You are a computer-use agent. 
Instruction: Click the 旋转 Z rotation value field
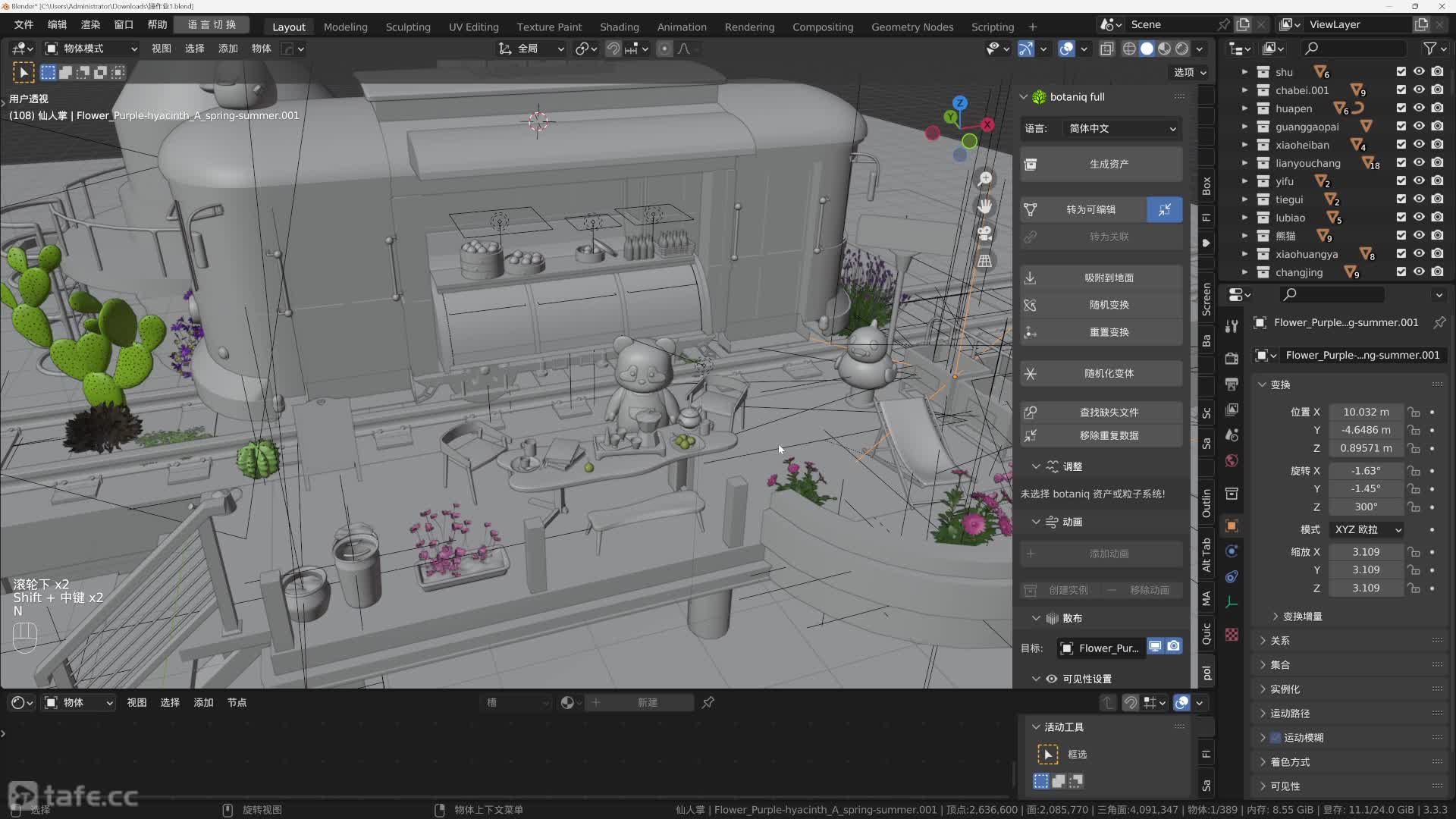point(1366,507)
